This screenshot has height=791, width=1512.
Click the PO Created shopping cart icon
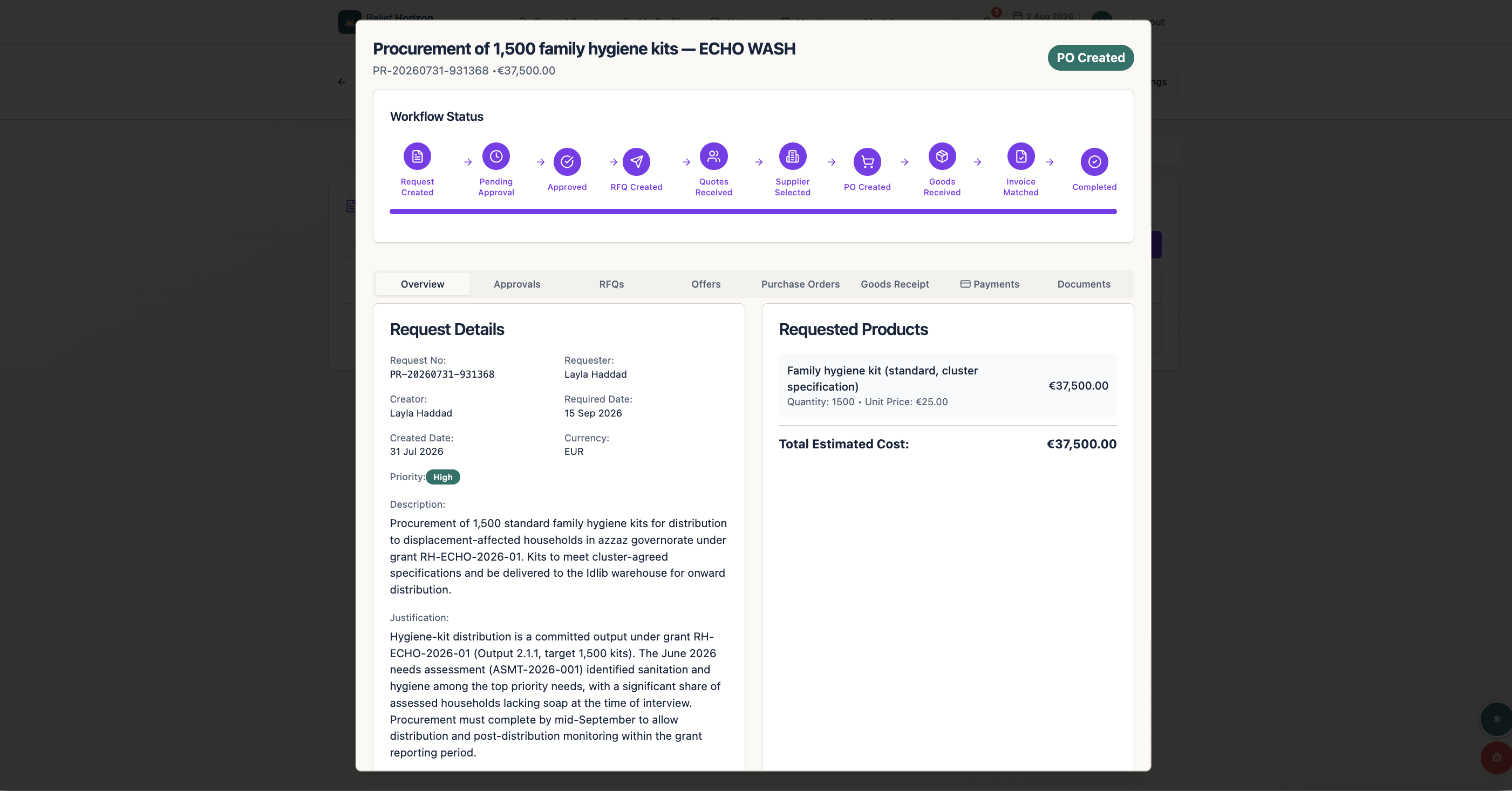coord(867,161)
